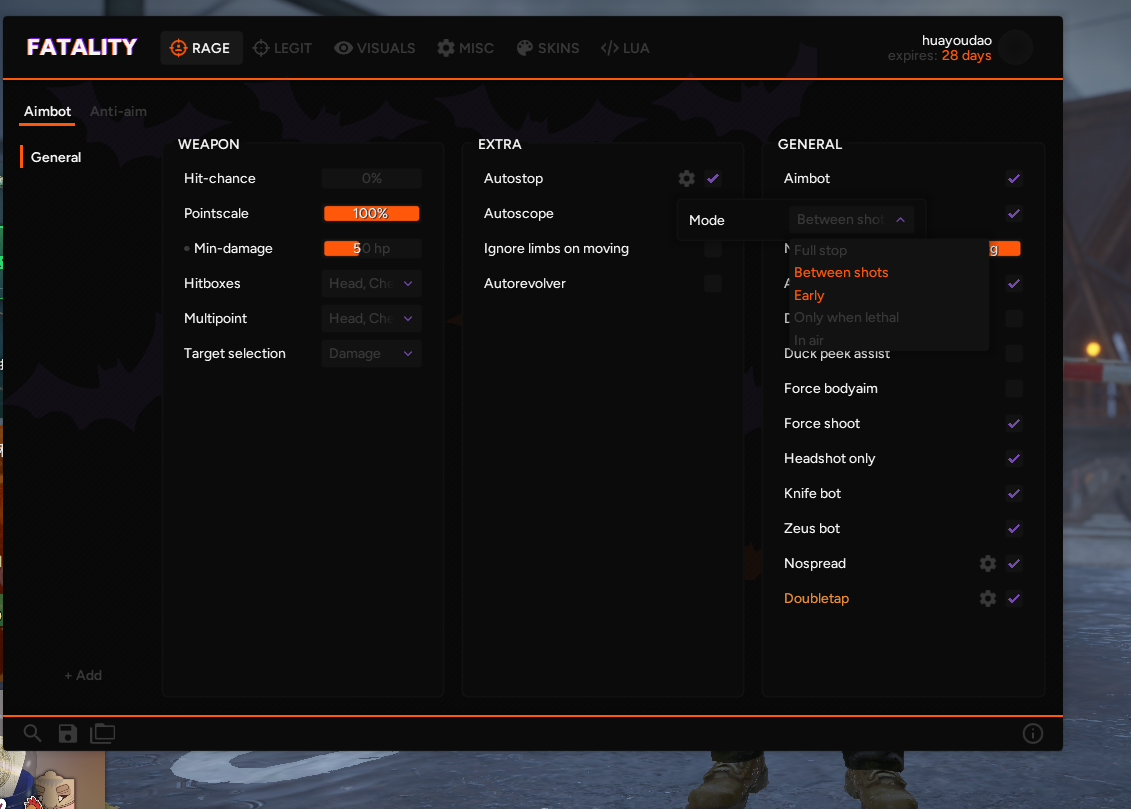Click the user profile avatar
The height and width of the screenshot is (809, 1131).
[1016, 47]
